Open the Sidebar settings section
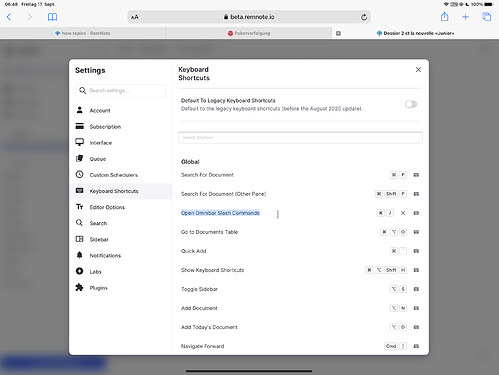Viewport: 499px width, 375px height. (x=121, y=239)
